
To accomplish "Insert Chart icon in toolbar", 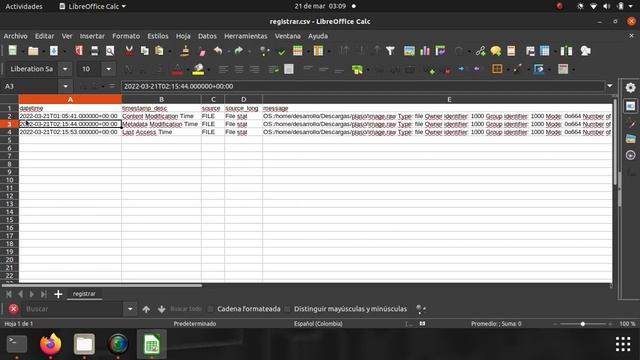I will coord(424,51).
